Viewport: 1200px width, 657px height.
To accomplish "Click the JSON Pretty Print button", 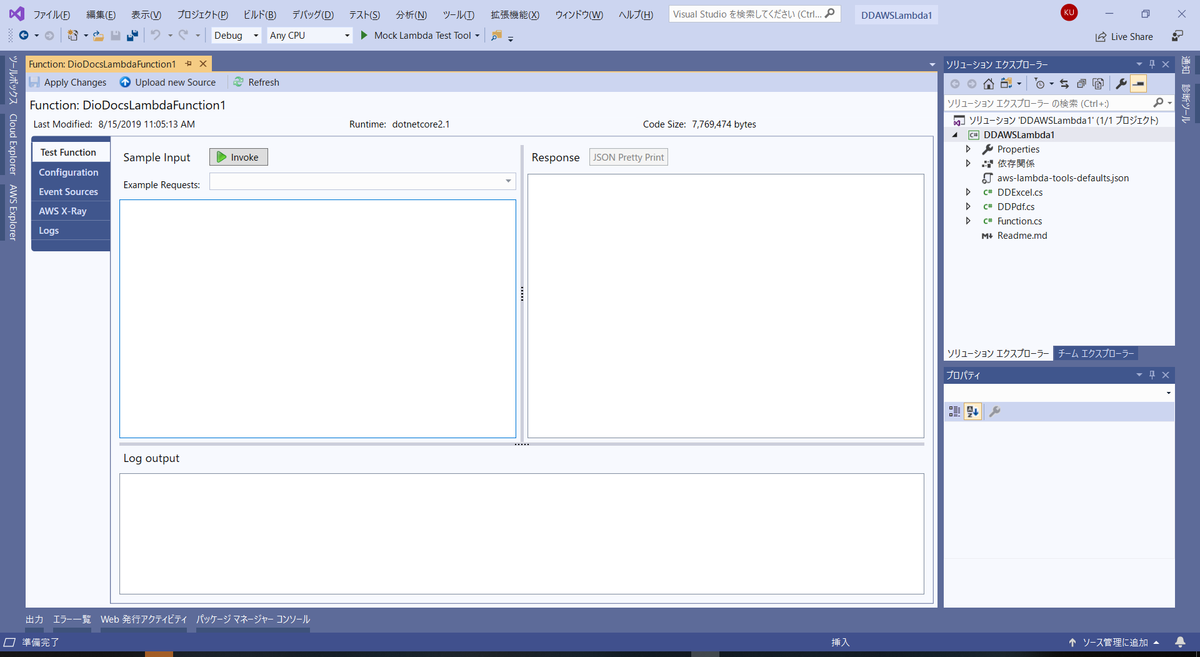I will coord(628,157).
